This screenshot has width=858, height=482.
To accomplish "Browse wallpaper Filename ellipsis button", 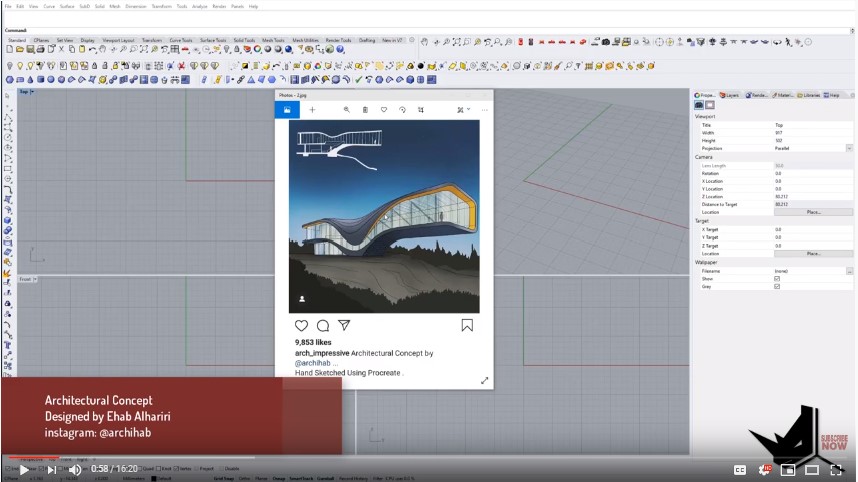I will pos(849,271).
